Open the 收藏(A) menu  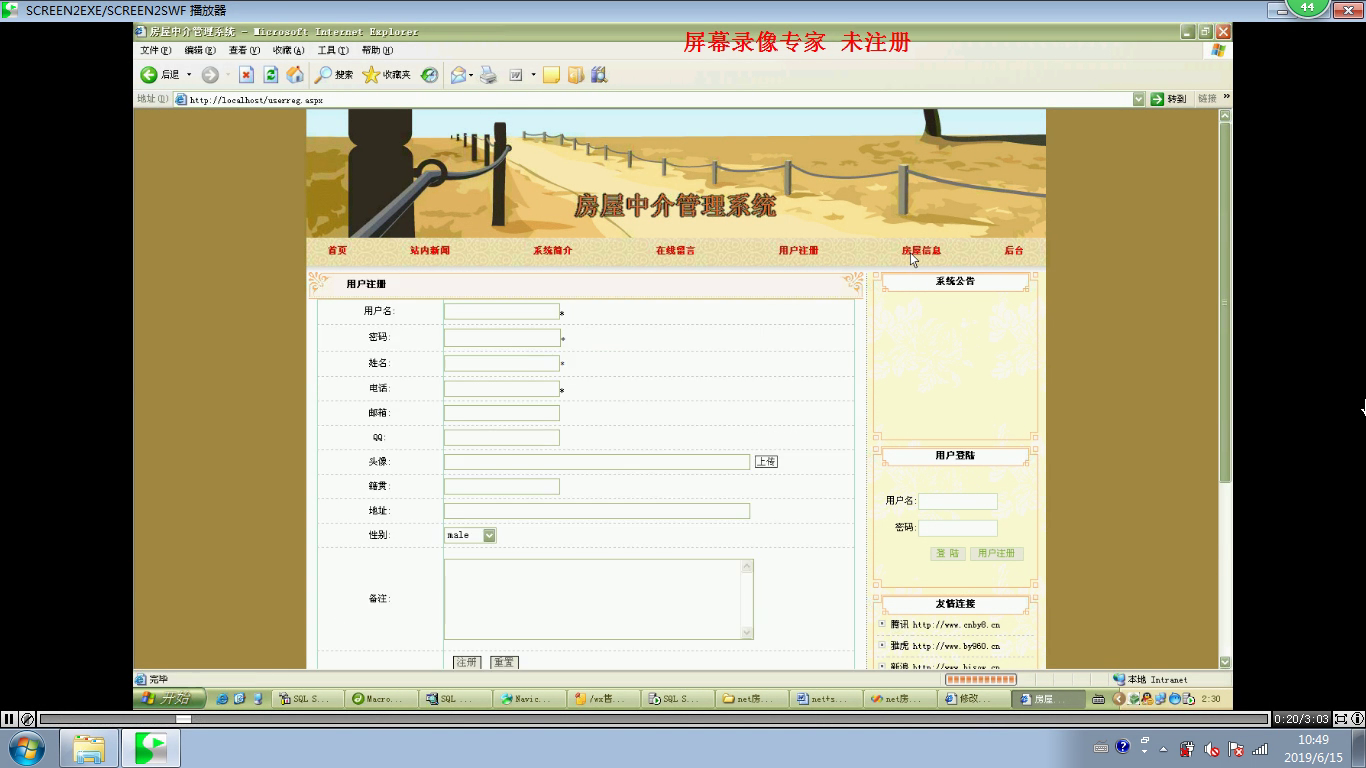[x=288, y=50]
